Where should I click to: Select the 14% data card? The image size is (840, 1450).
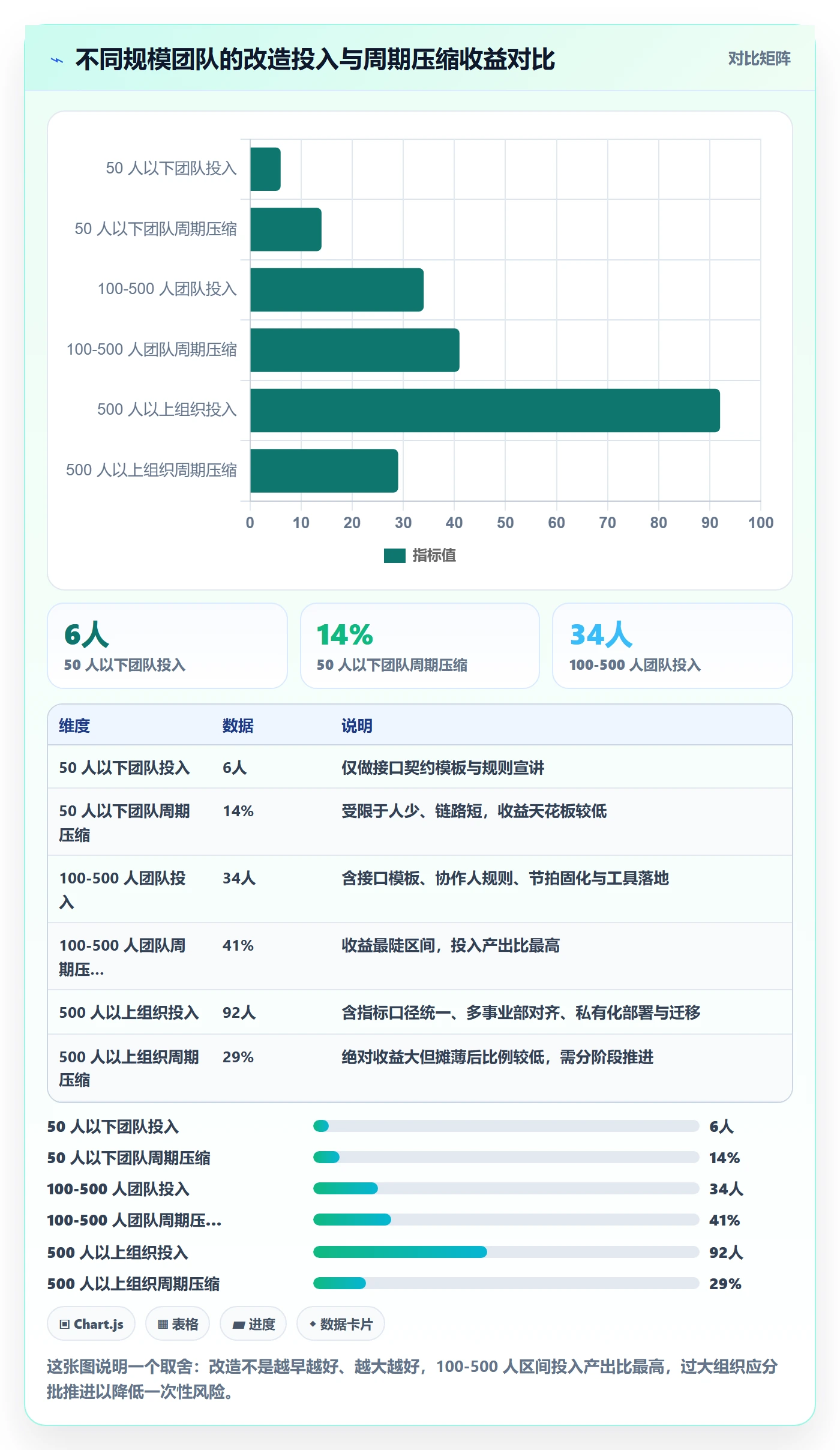pos(420,646)
